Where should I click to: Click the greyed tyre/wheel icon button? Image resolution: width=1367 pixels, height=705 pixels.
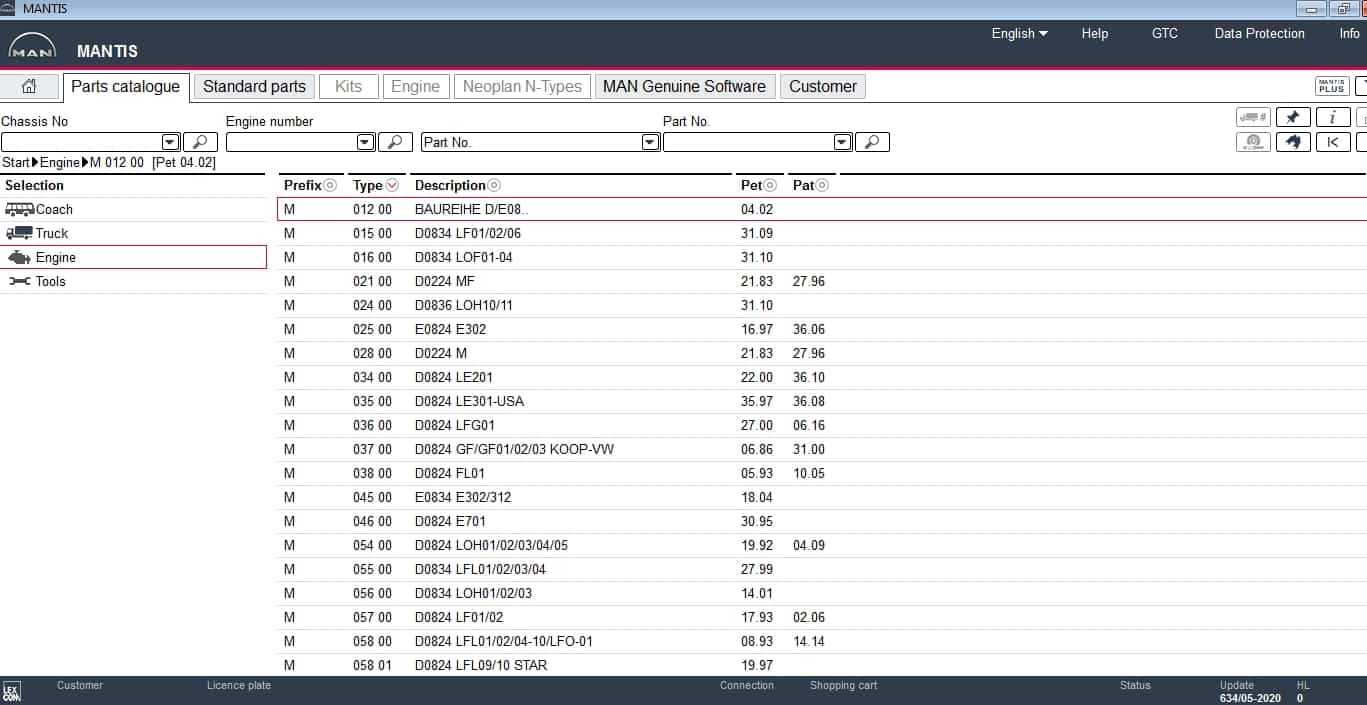[1253, 142]
